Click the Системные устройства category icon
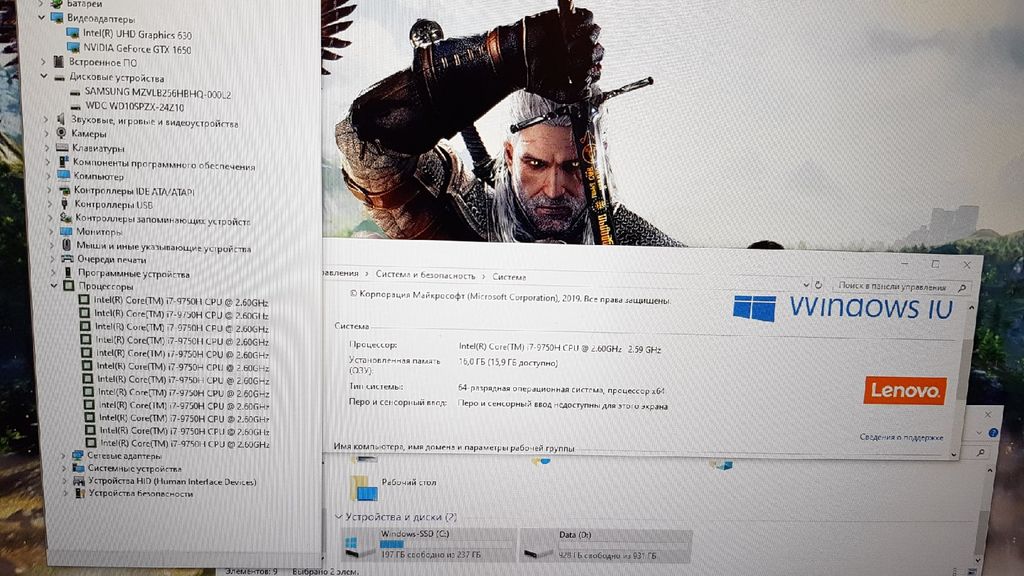This screenshot has width=1024, height=576. (x=78, y=468)
